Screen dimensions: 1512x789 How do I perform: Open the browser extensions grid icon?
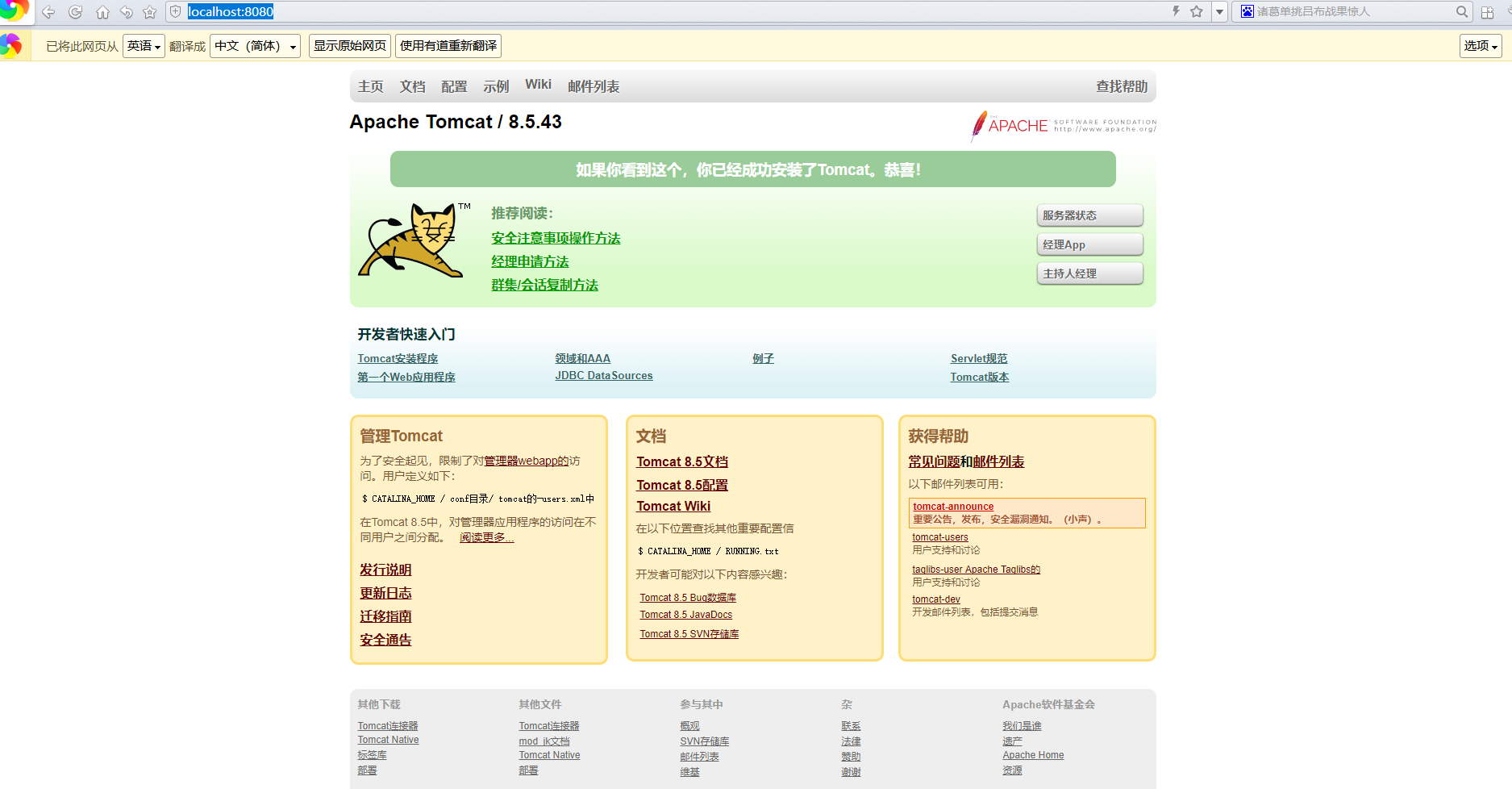(x=1488, y=12)
